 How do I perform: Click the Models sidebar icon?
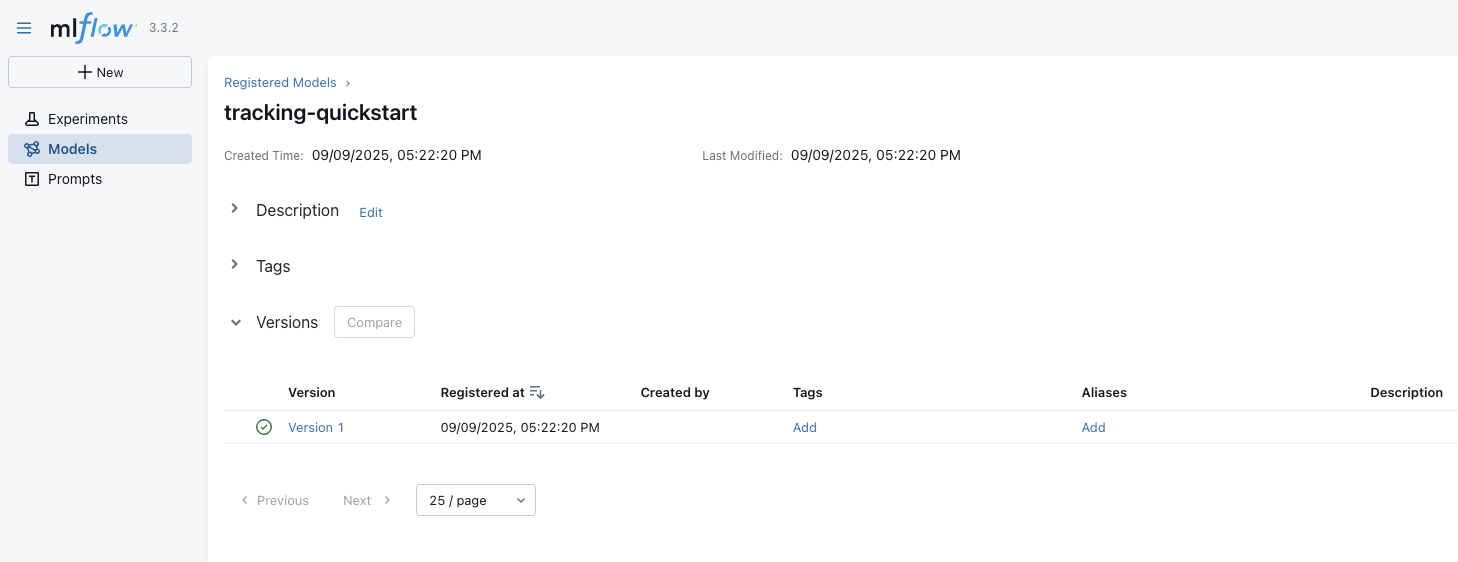pos(32,149)
